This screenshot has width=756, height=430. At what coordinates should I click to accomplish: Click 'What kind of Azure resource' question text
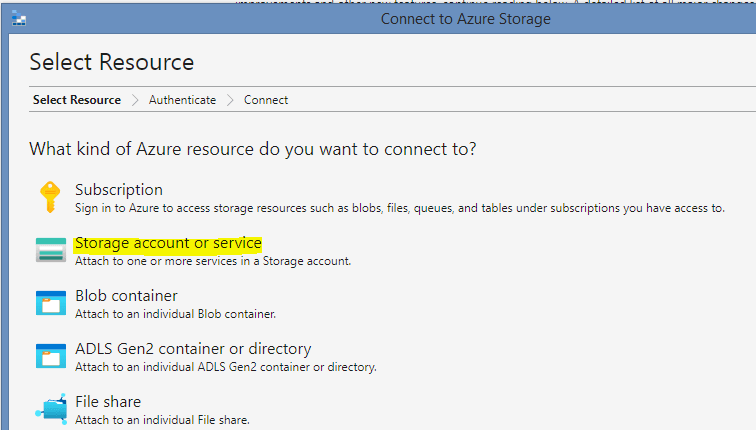(253, 149)
